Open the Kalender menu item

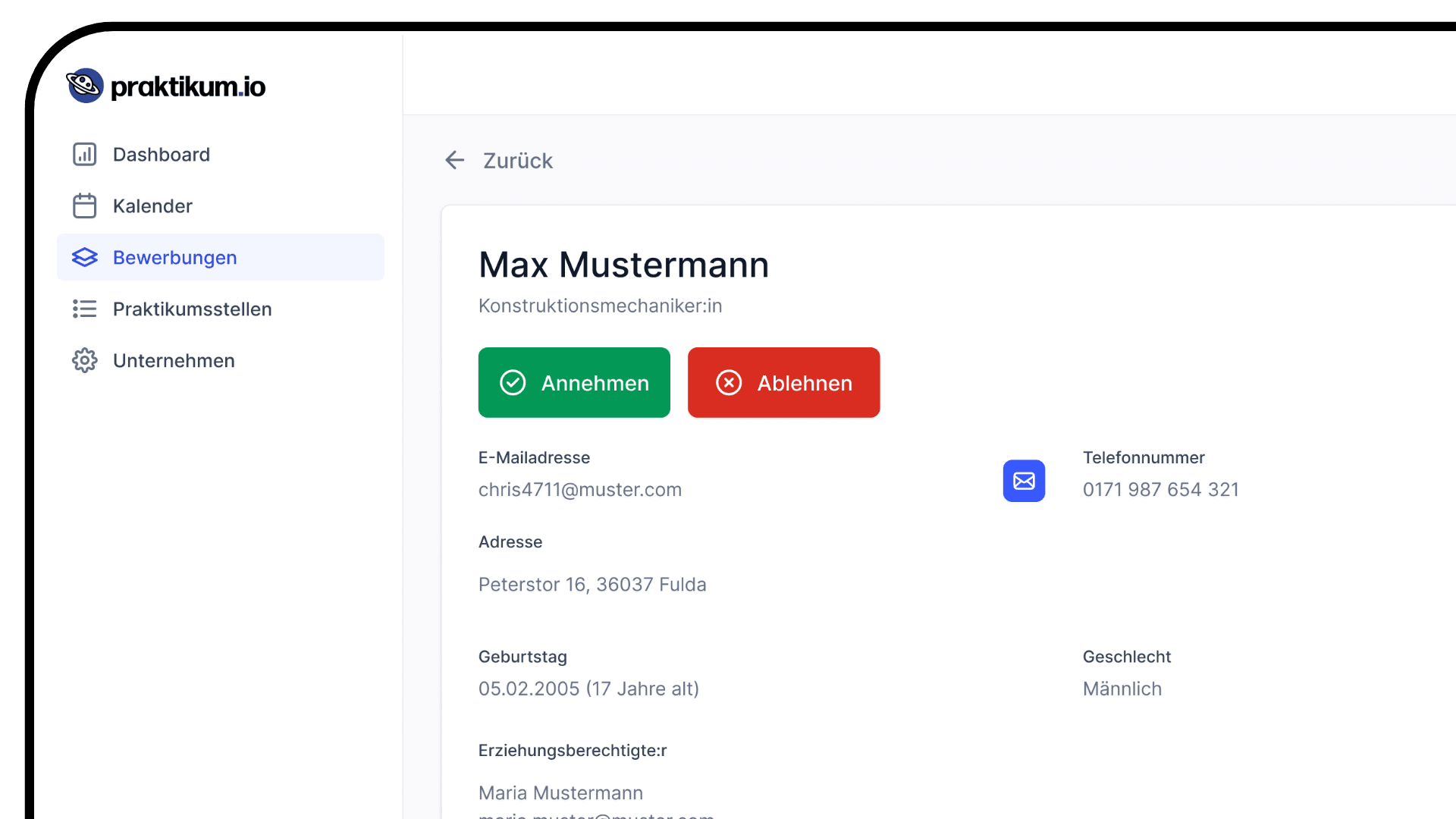[x=152, y=206]
